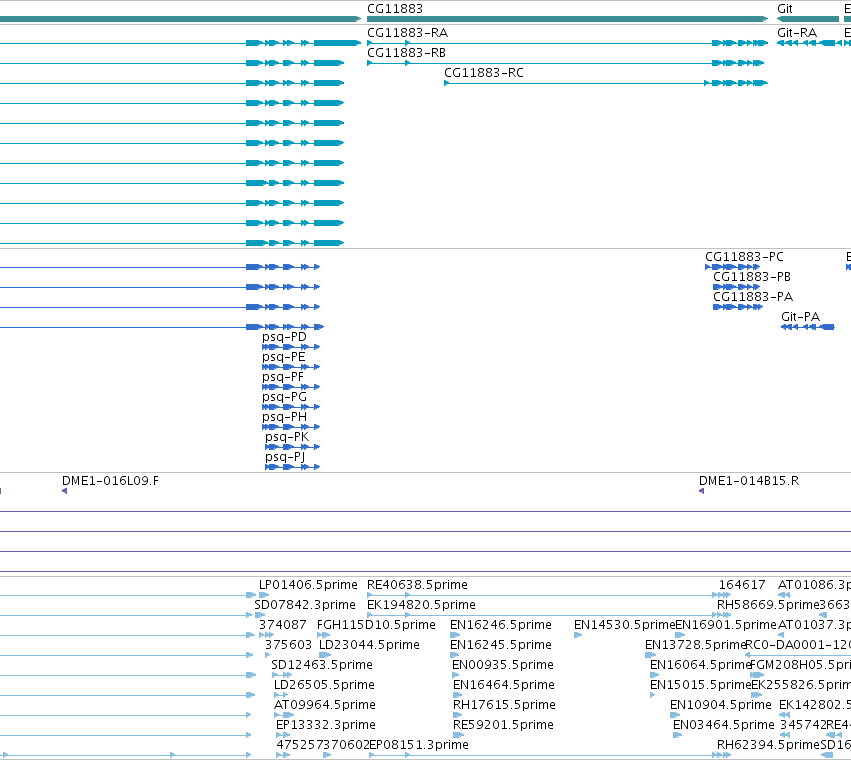
Task: Select protein CG11883-PB label
Action: [752, 277]
